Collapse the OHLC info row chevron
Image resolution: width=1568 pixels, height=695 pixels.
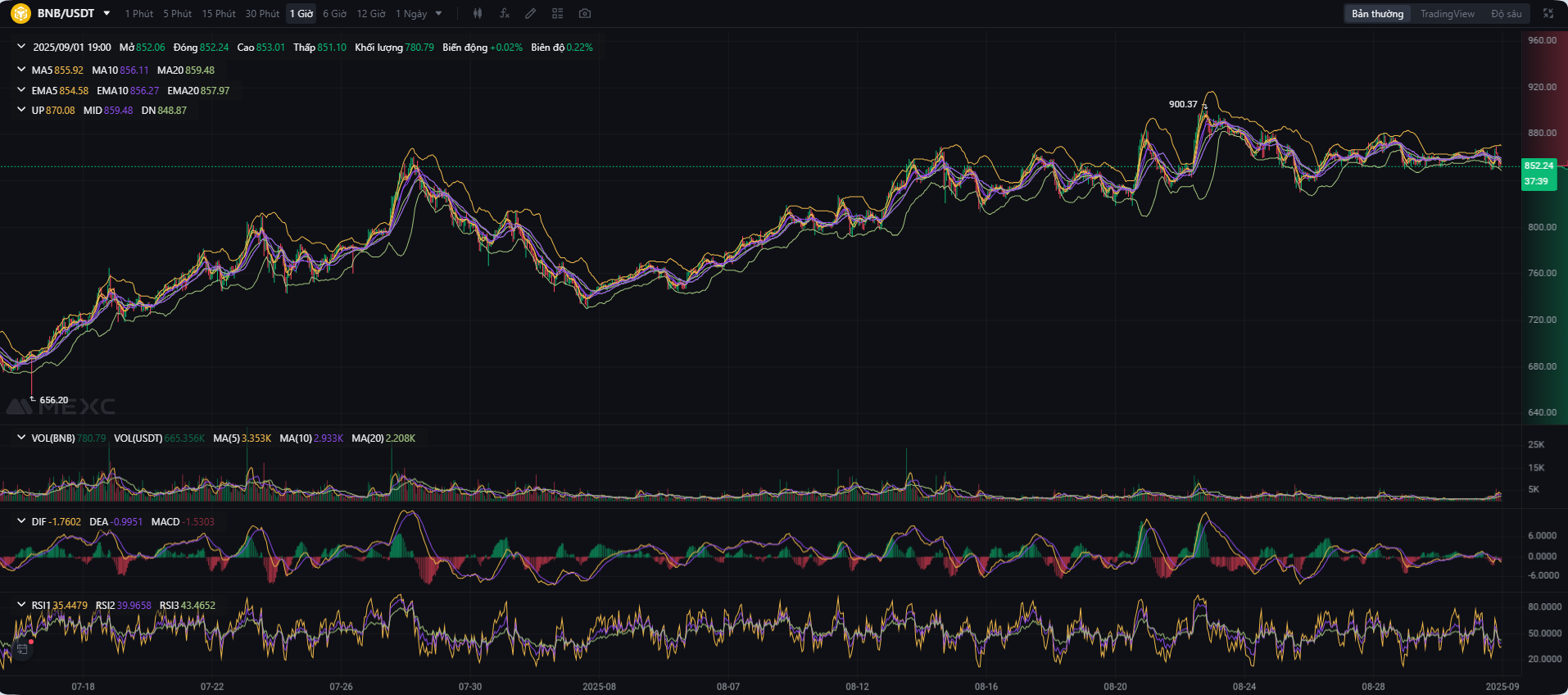point(21,47)
